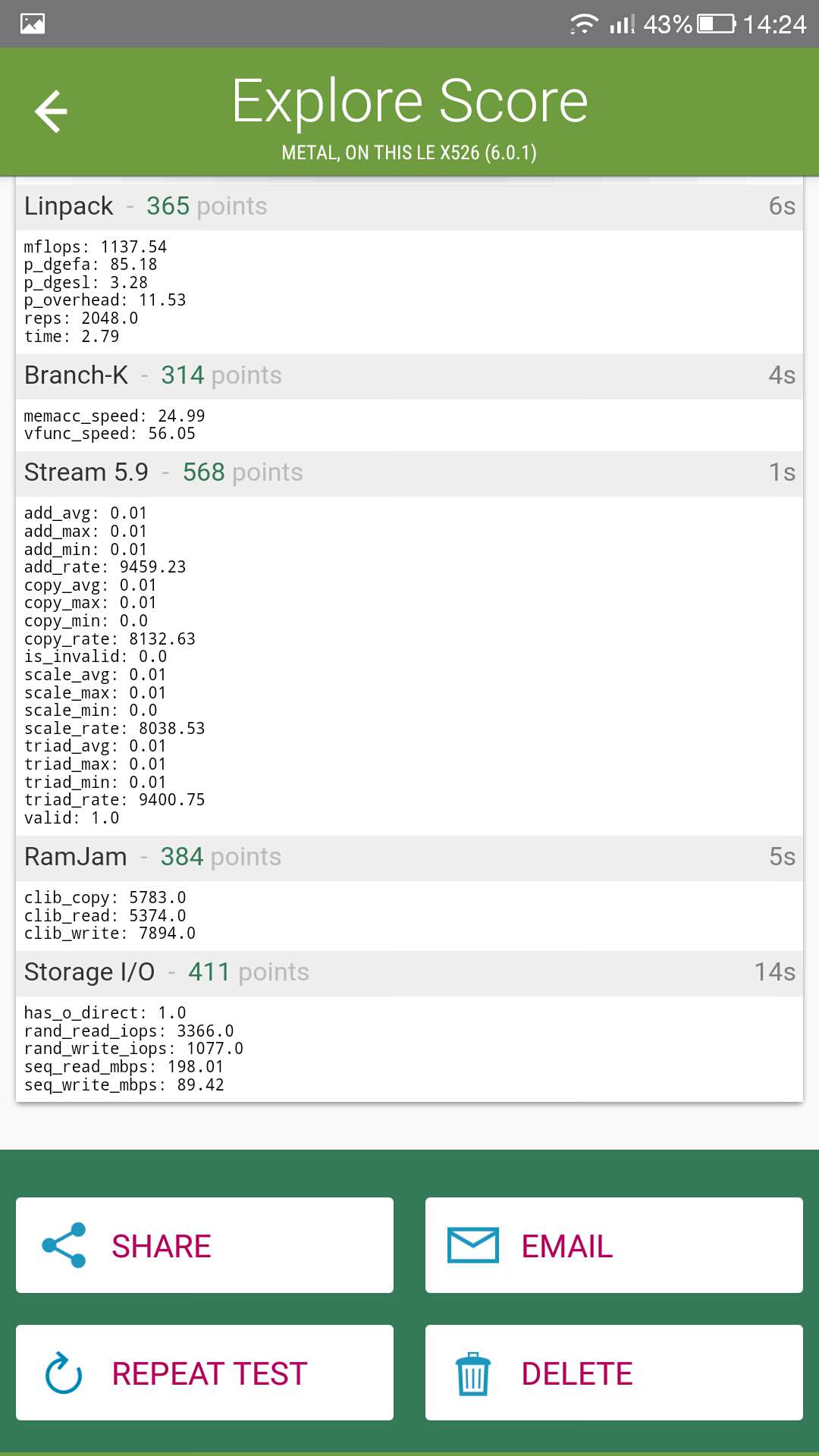This screenshot has height=1456, width=819.
Task: Tap the battery indicator icon
Action: [x=716, y=24]
